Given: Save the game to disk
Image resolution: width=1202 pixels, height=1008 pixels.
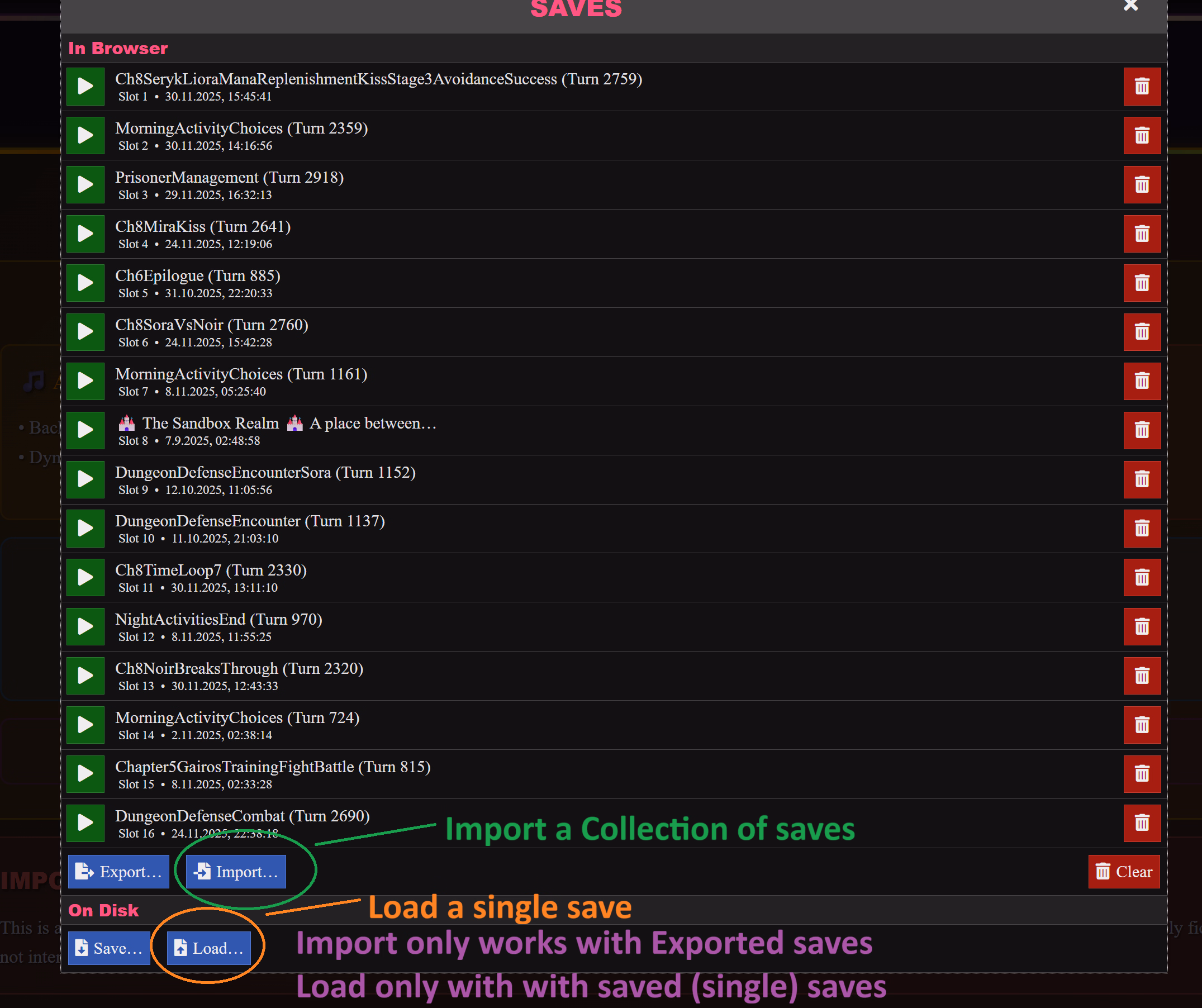Looking at the screenshot, I should coord(109,948).
